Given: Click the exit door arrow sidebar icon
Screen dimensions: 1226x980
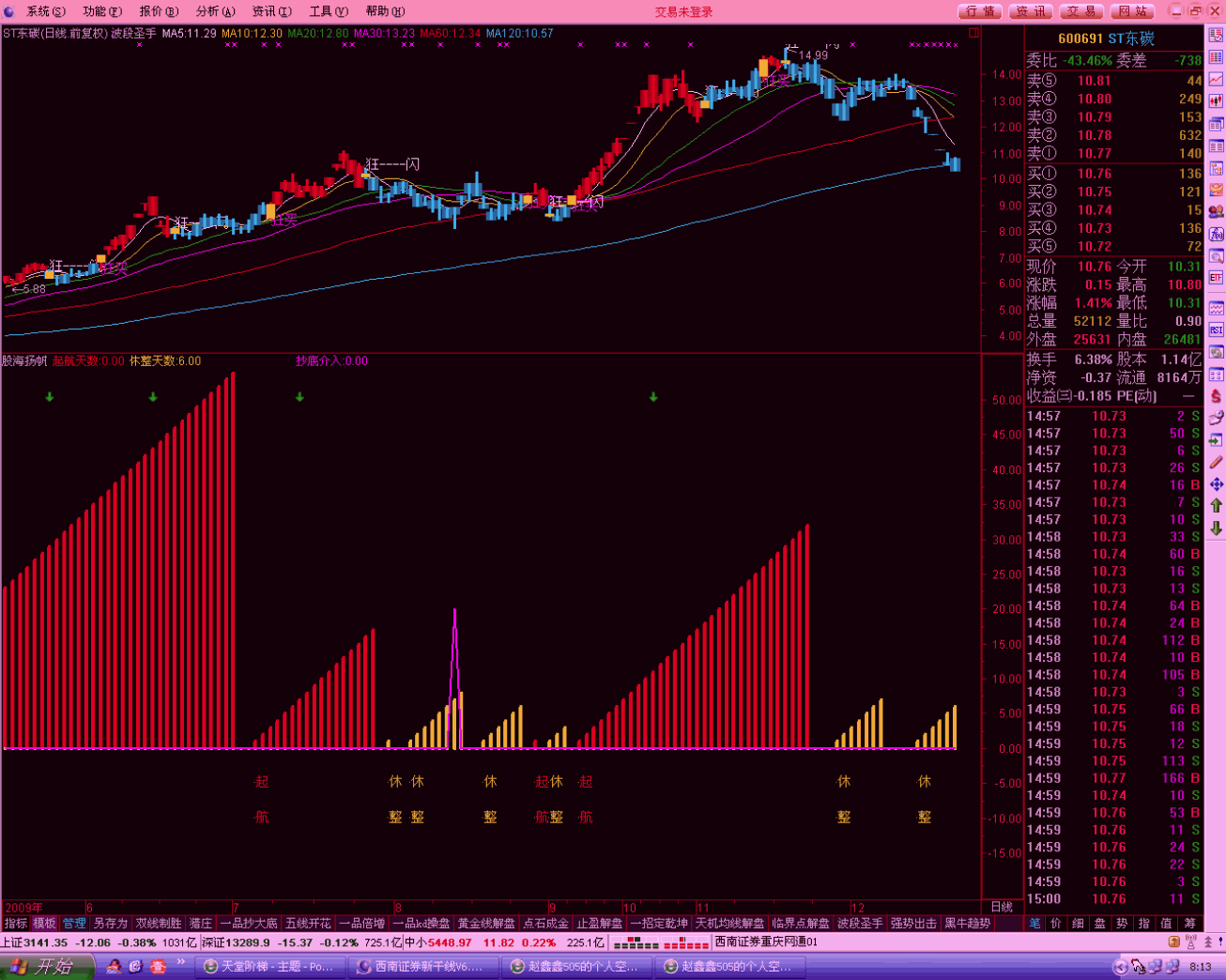Looking at the screenshot, I should tap(1216, 440).
